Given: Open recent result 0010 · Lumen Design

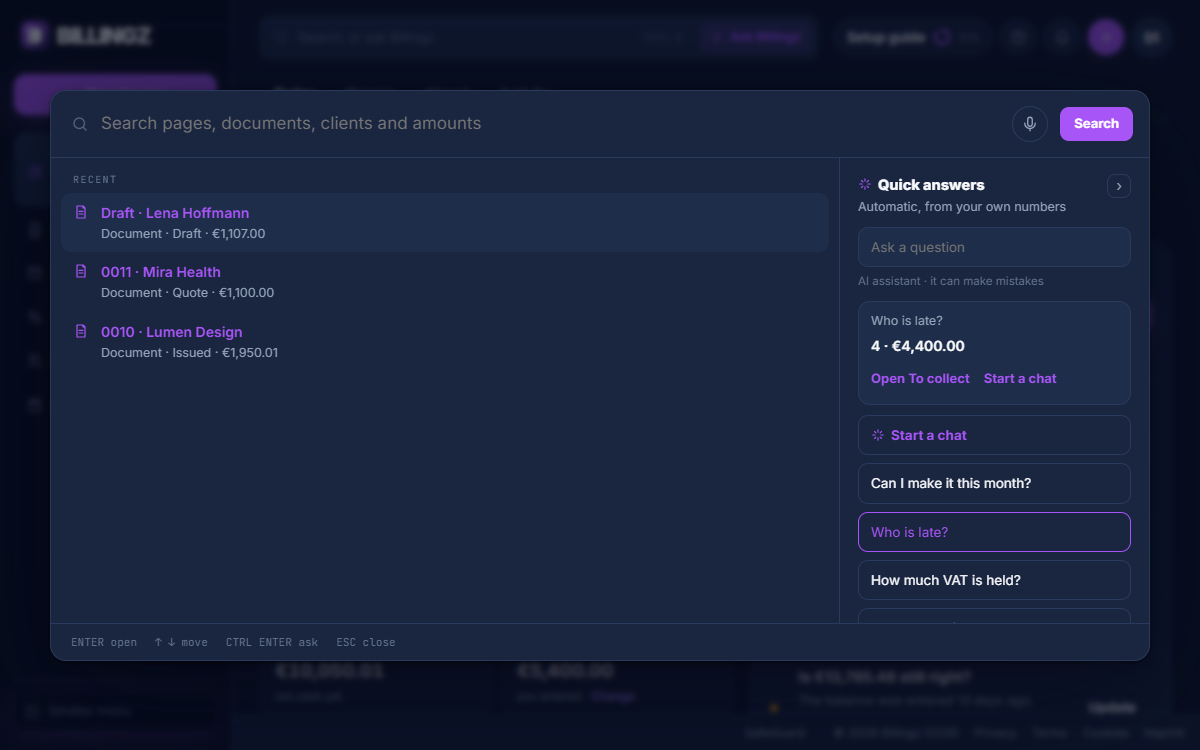Looking at the screenshot, I should [445, 341].
